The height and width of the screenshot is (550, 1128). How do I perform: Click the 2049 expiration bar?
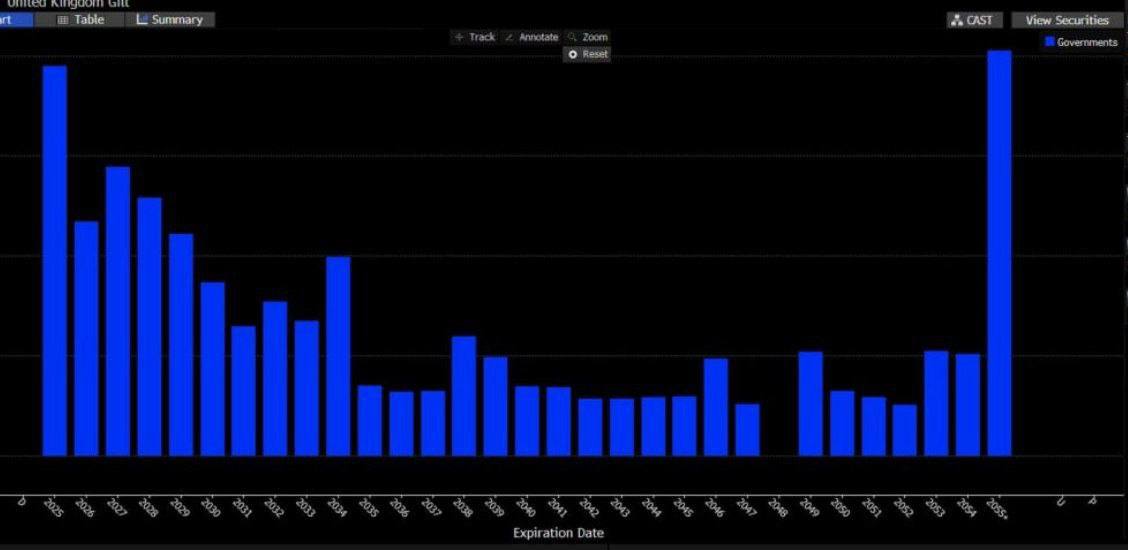point(810,403)
